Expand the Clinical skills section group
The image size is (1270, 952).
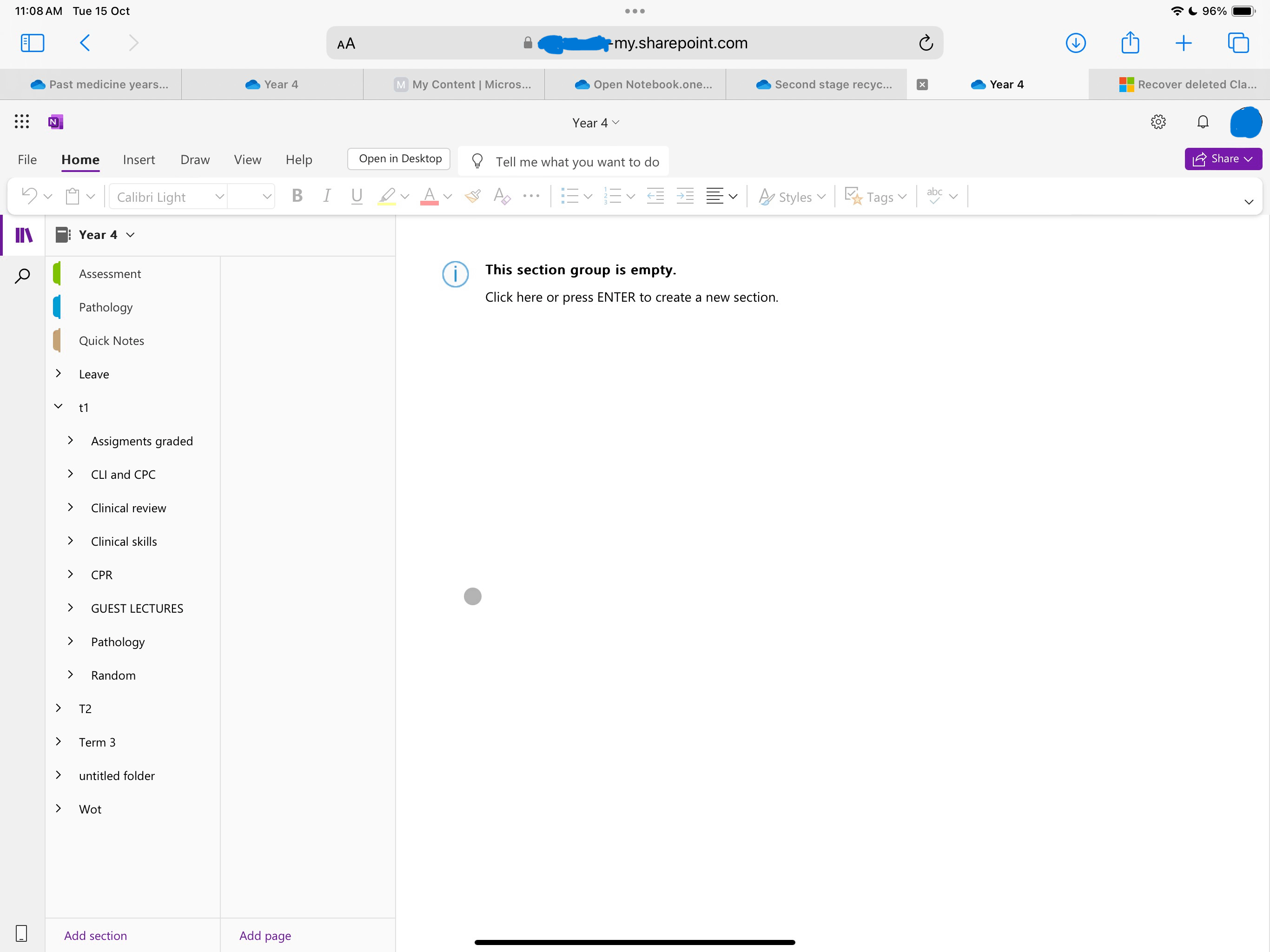[71, 541]
